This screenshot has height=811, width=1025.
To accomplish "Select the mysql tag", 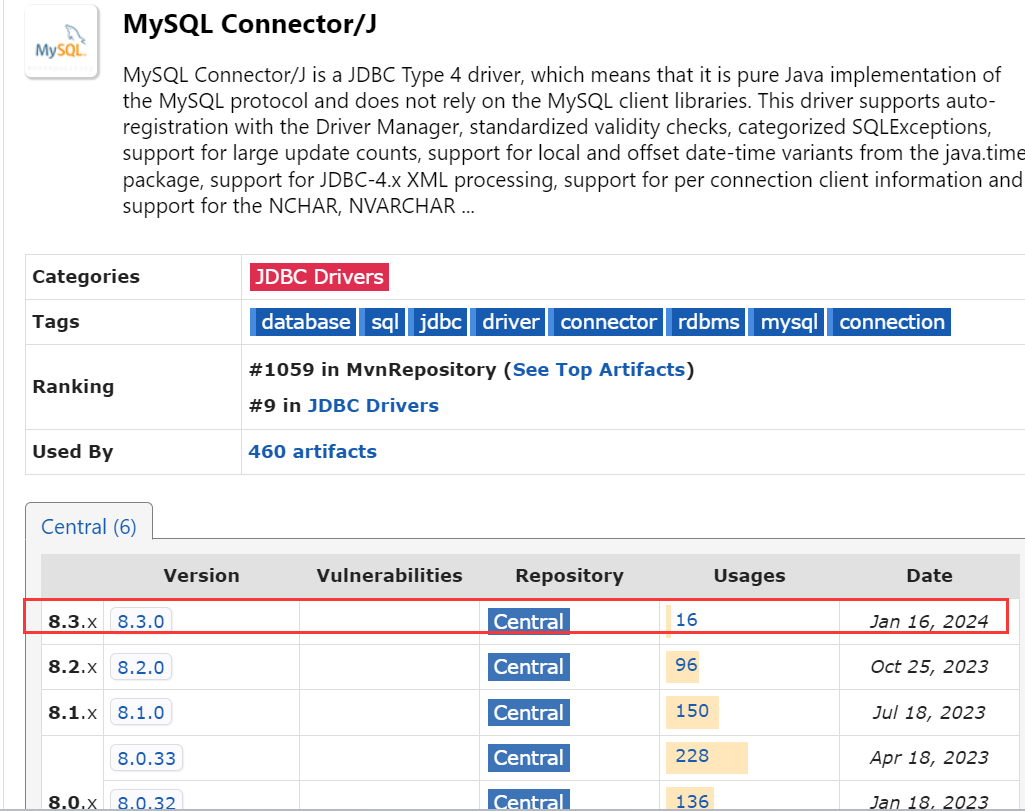I will (786, 322).
